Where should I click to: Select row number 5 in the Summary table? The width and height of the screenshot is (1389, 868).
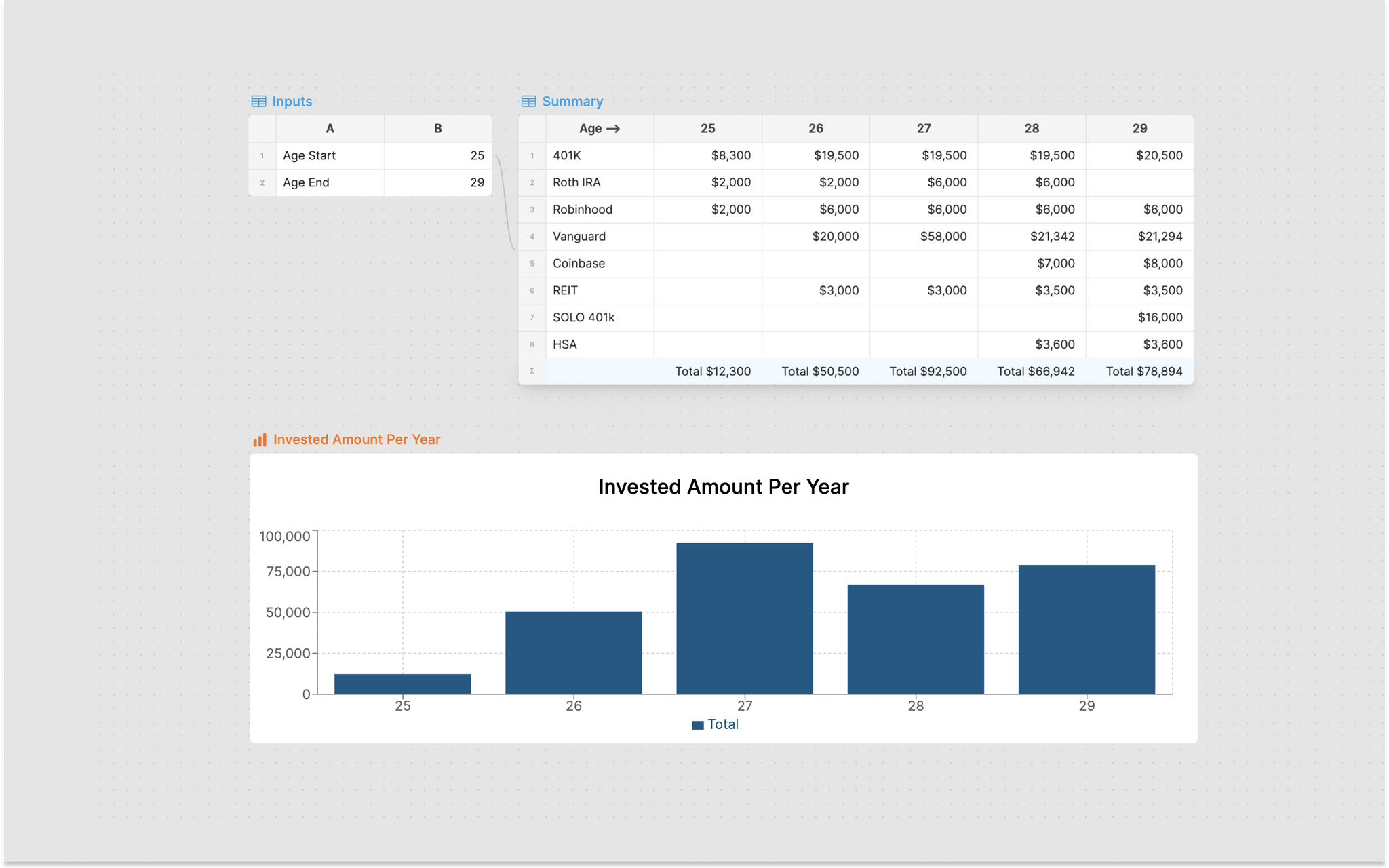click(532, 263)
